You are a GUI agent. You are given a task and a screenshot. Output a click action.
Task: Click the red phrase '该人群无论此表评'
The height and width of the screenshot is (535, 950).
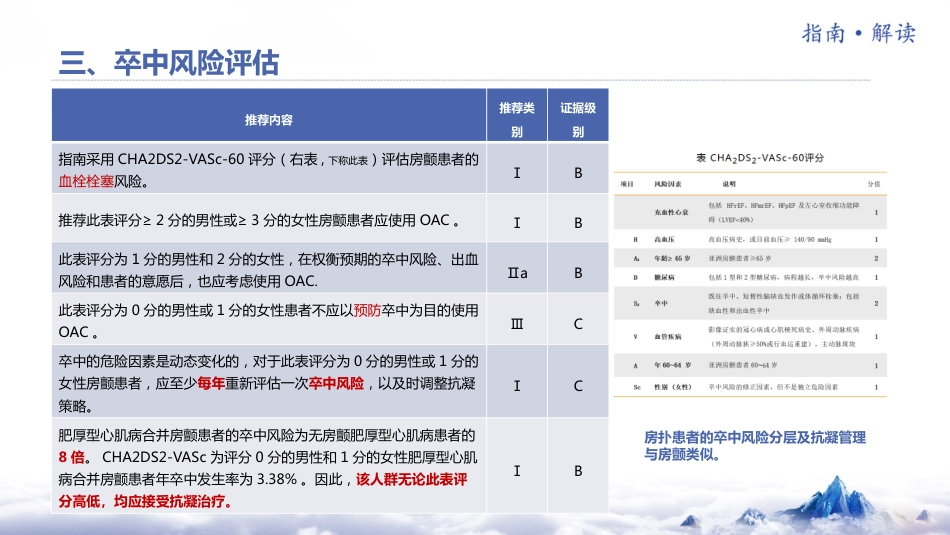pyautogui.click(x=411, y=479)
